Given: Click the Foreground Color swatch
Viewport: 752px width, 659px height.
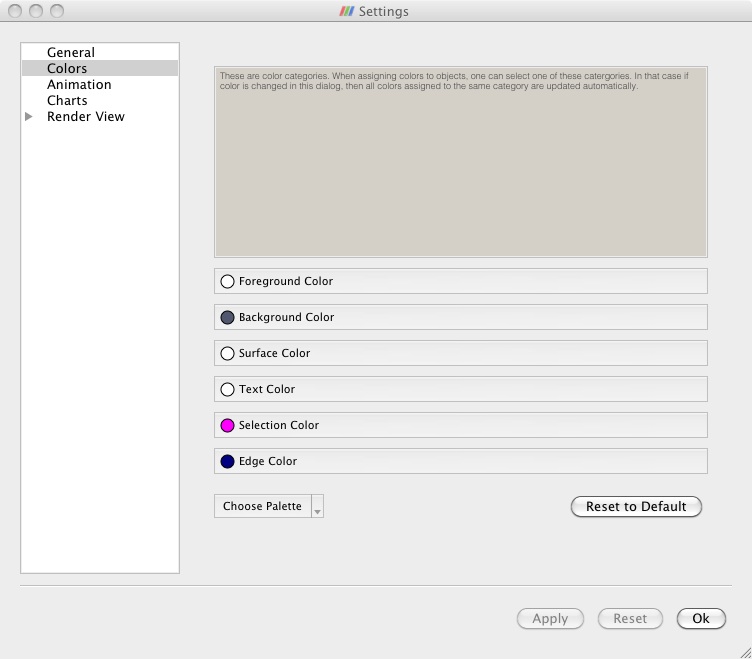Looking at the screenshot, I should [x=227, y=282].
